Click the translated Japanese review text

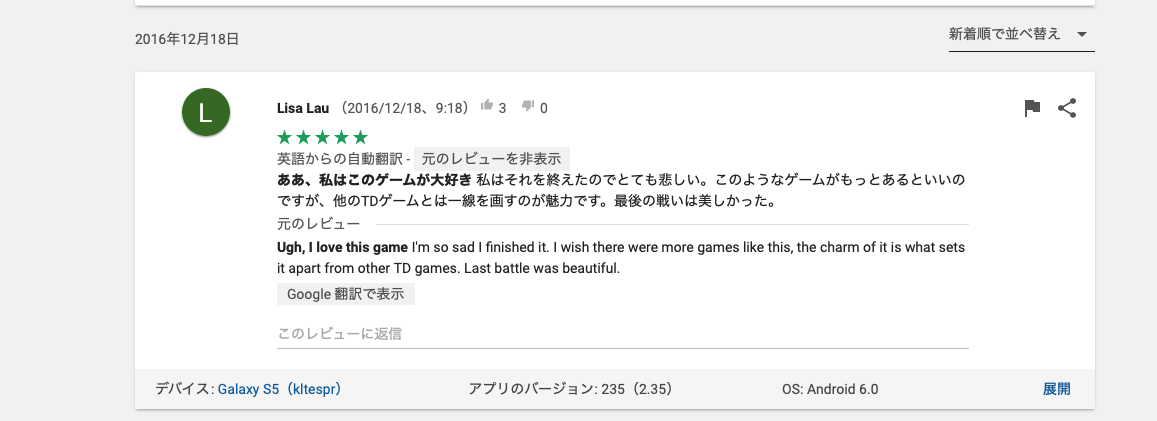click(620, 191)
